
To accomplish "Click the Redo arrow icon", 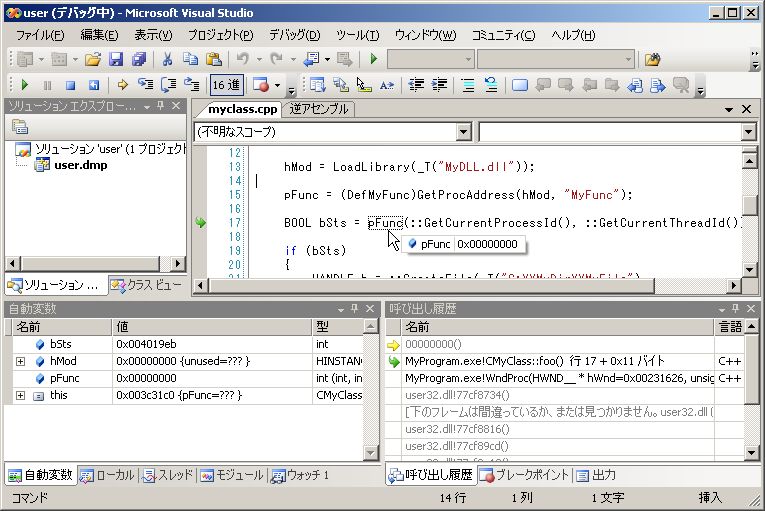I will tap(277, 60).
